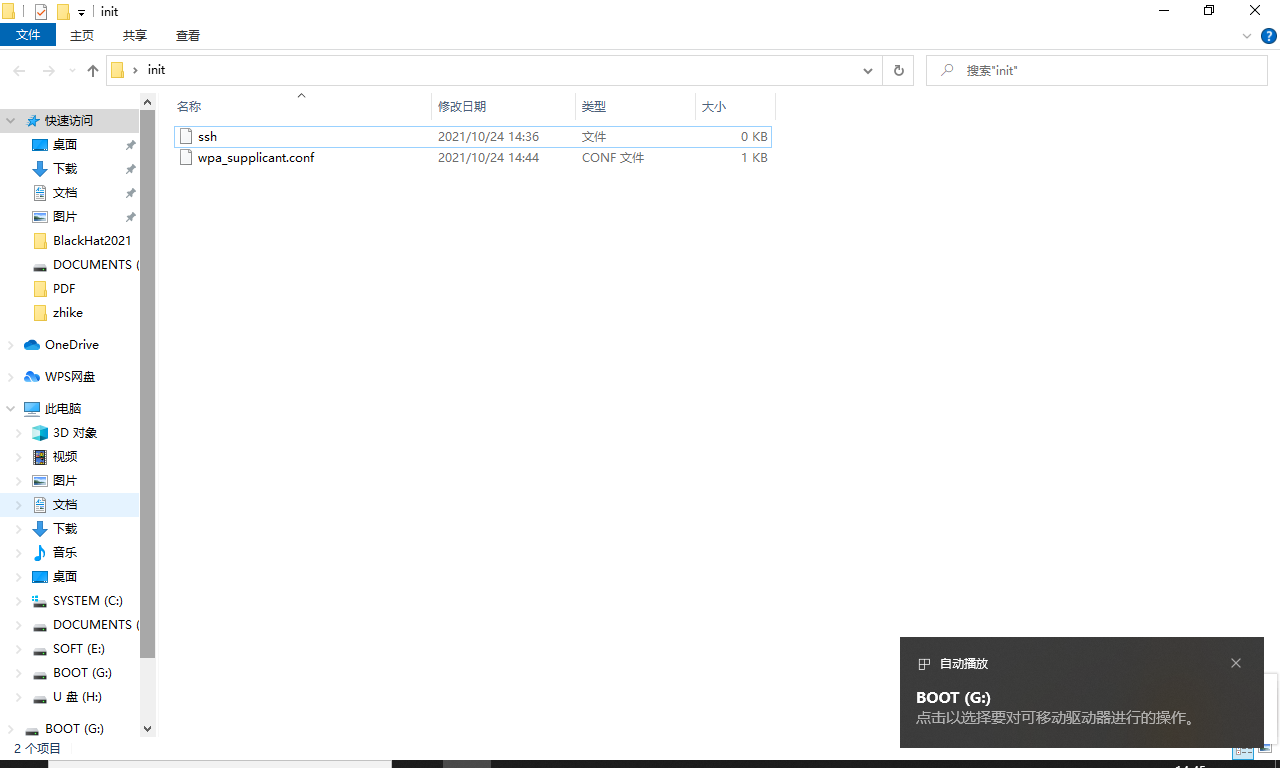Click the "CONF 文件" type cell

[613, 157]
